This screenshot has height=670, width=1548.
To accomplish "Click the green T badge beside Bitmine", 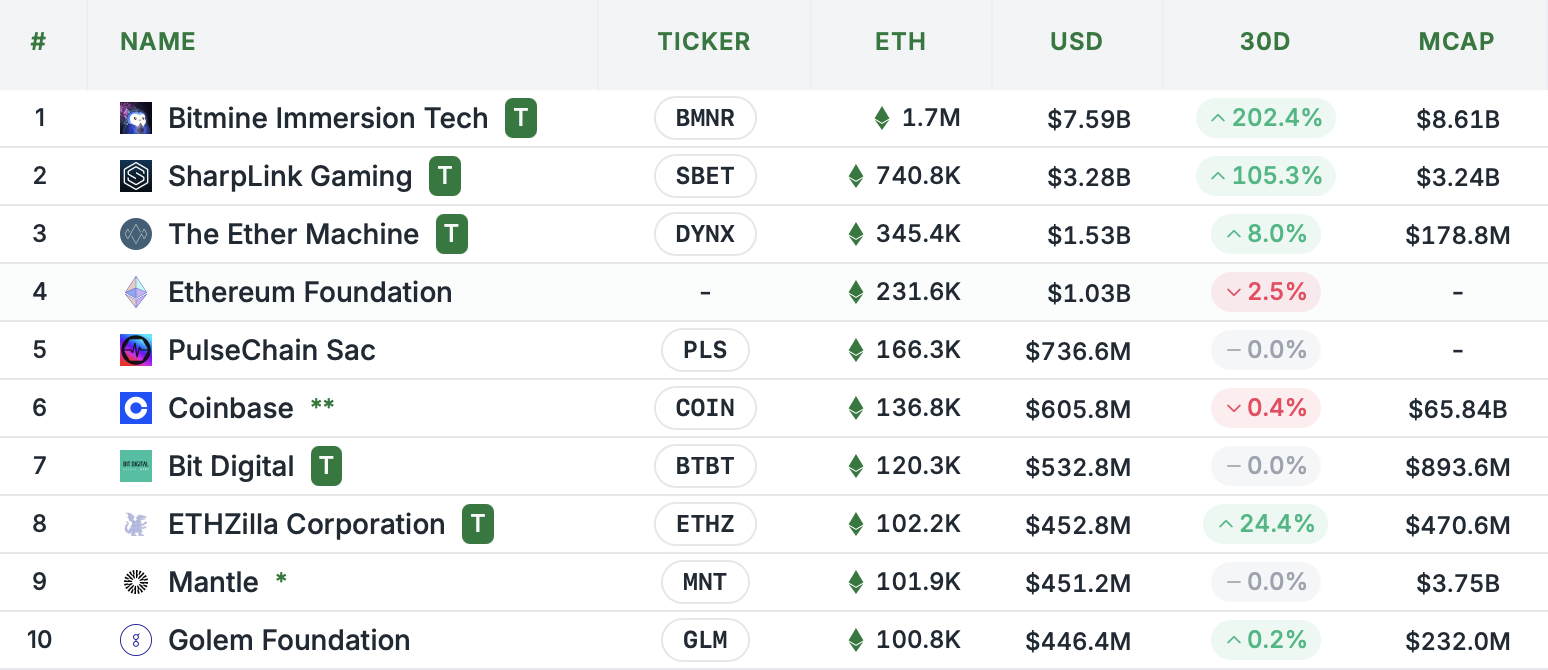I will coord(520,118).
